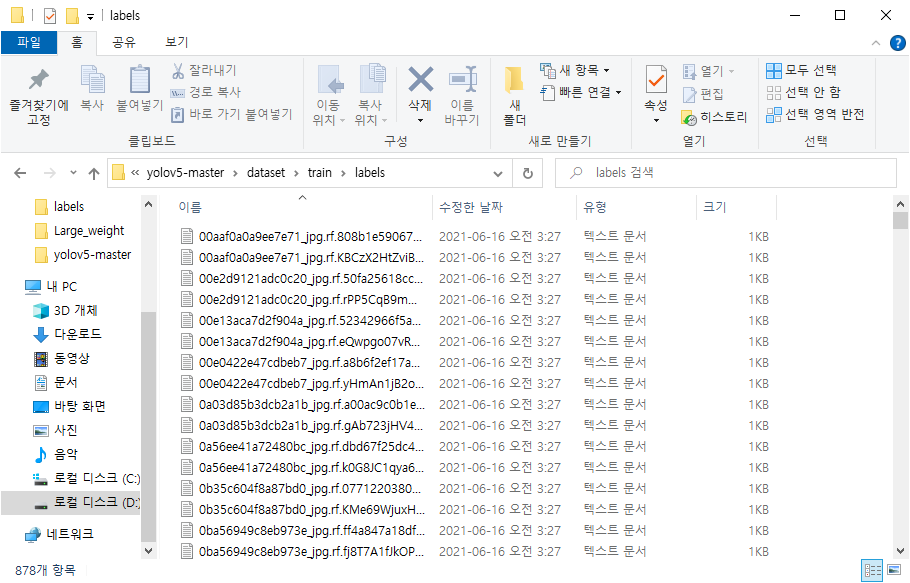Collapse the ribbon with chevron
The width and height of the screenshot is (910, 583).
[x=876, y=43]
